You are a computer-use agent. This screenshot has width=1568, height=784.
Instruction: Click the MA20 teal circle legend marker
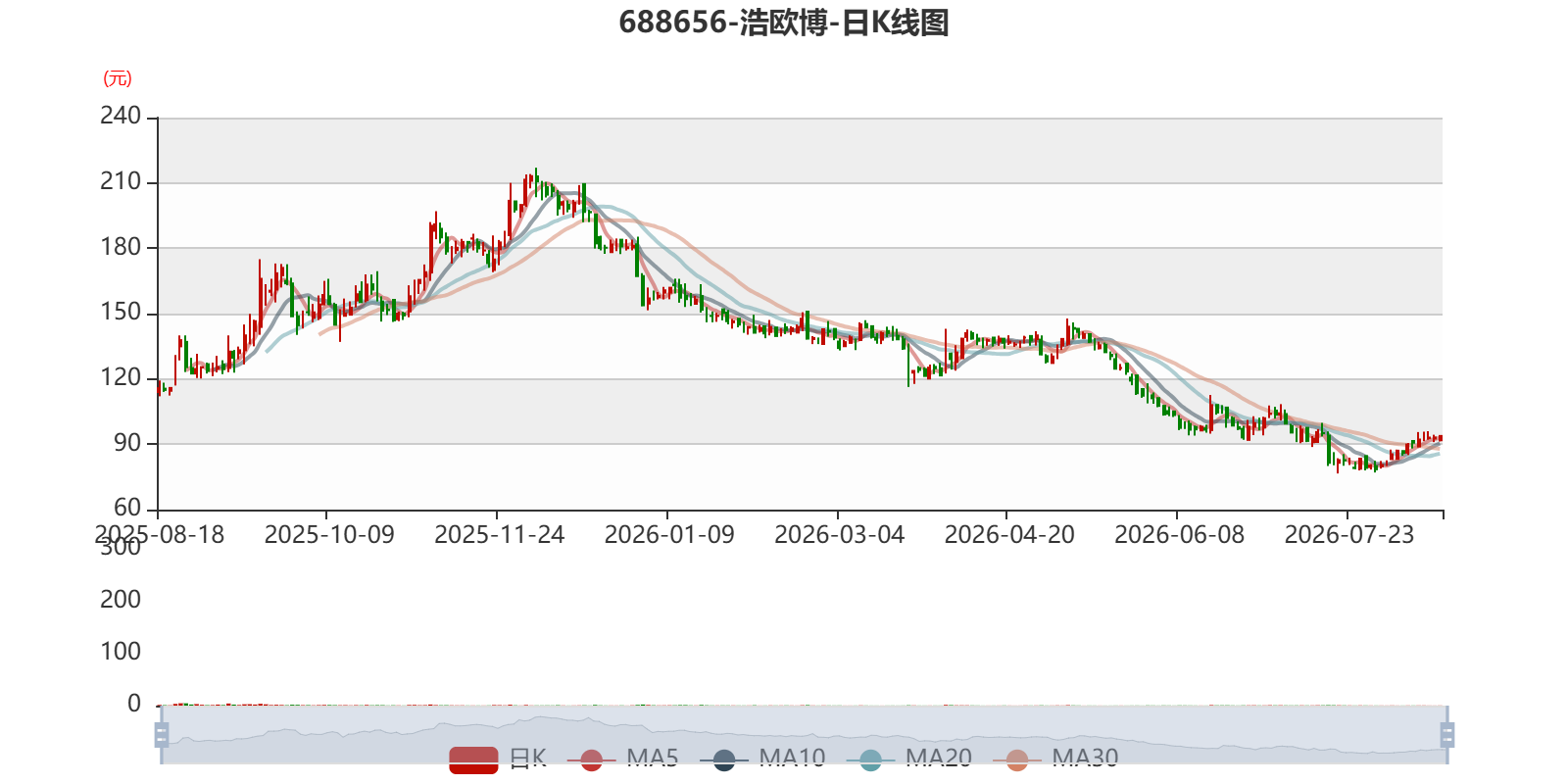pyautogui.click(x=870, y=759)
